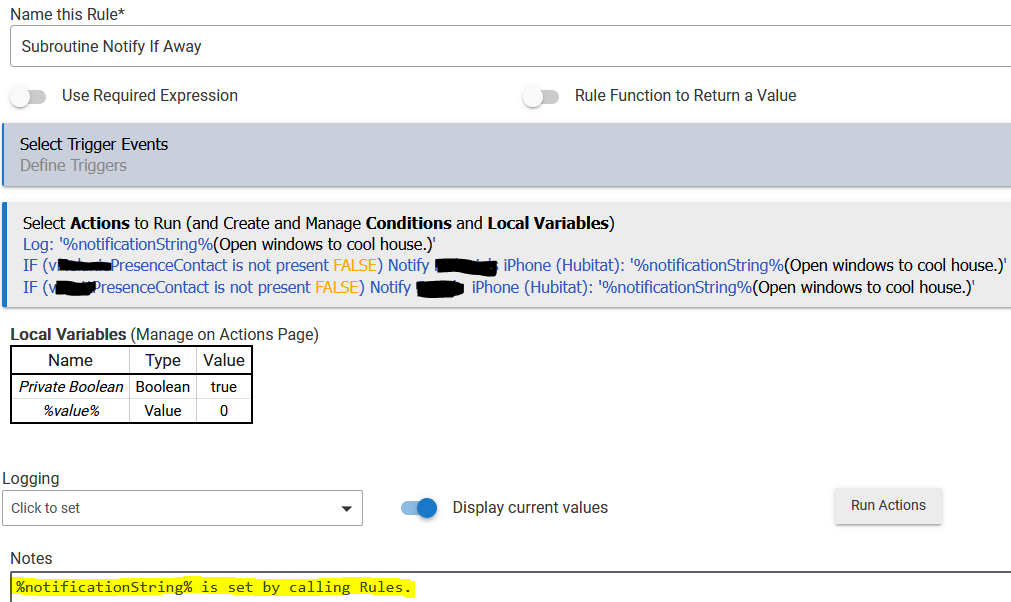Expand the Select Trigger Events section
The image size is (1011, 602).
pyautogui.click(x=94, y=145)
